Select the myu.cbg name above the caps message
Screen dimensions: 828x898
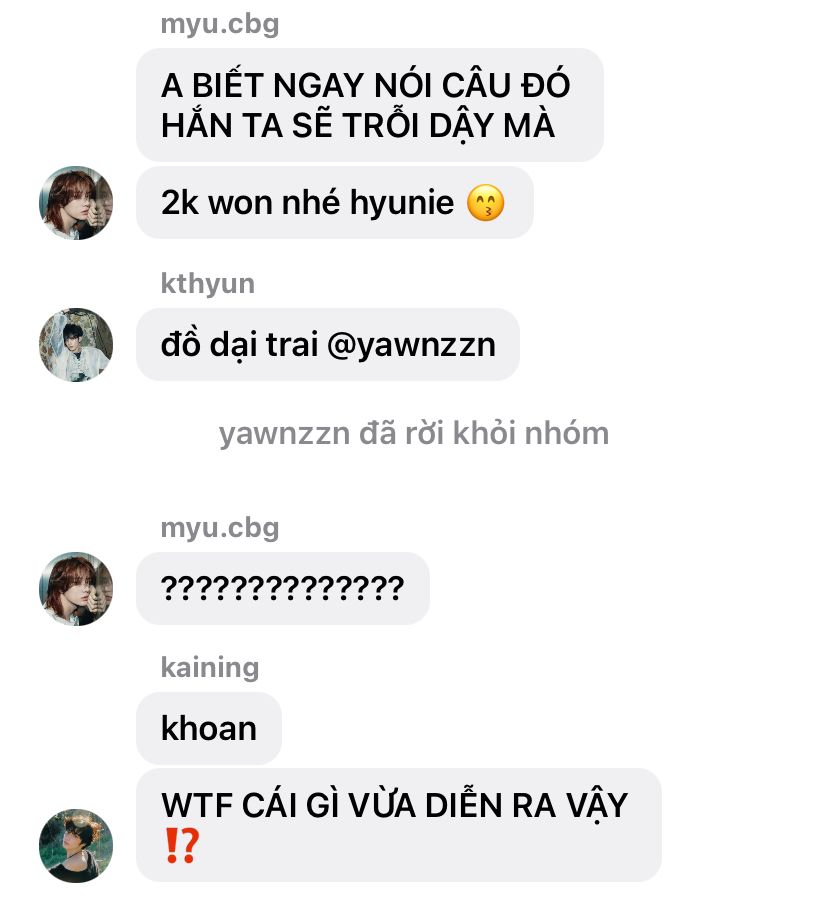tap(220, 25)
